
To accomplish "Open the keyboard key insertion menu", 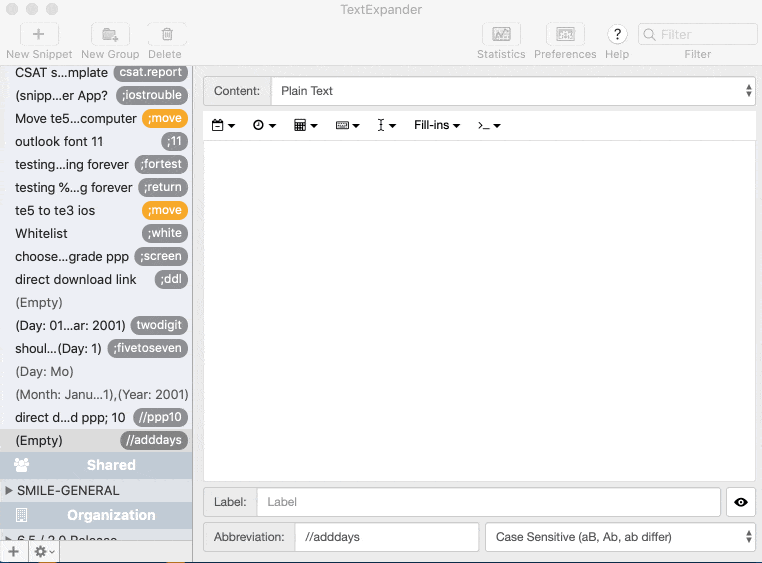I will (347, 125).
